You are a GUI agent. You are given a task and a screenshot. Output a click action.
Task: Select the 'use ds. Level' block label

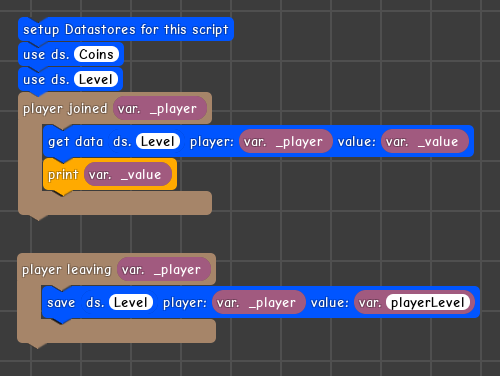(x=46, y=80)
